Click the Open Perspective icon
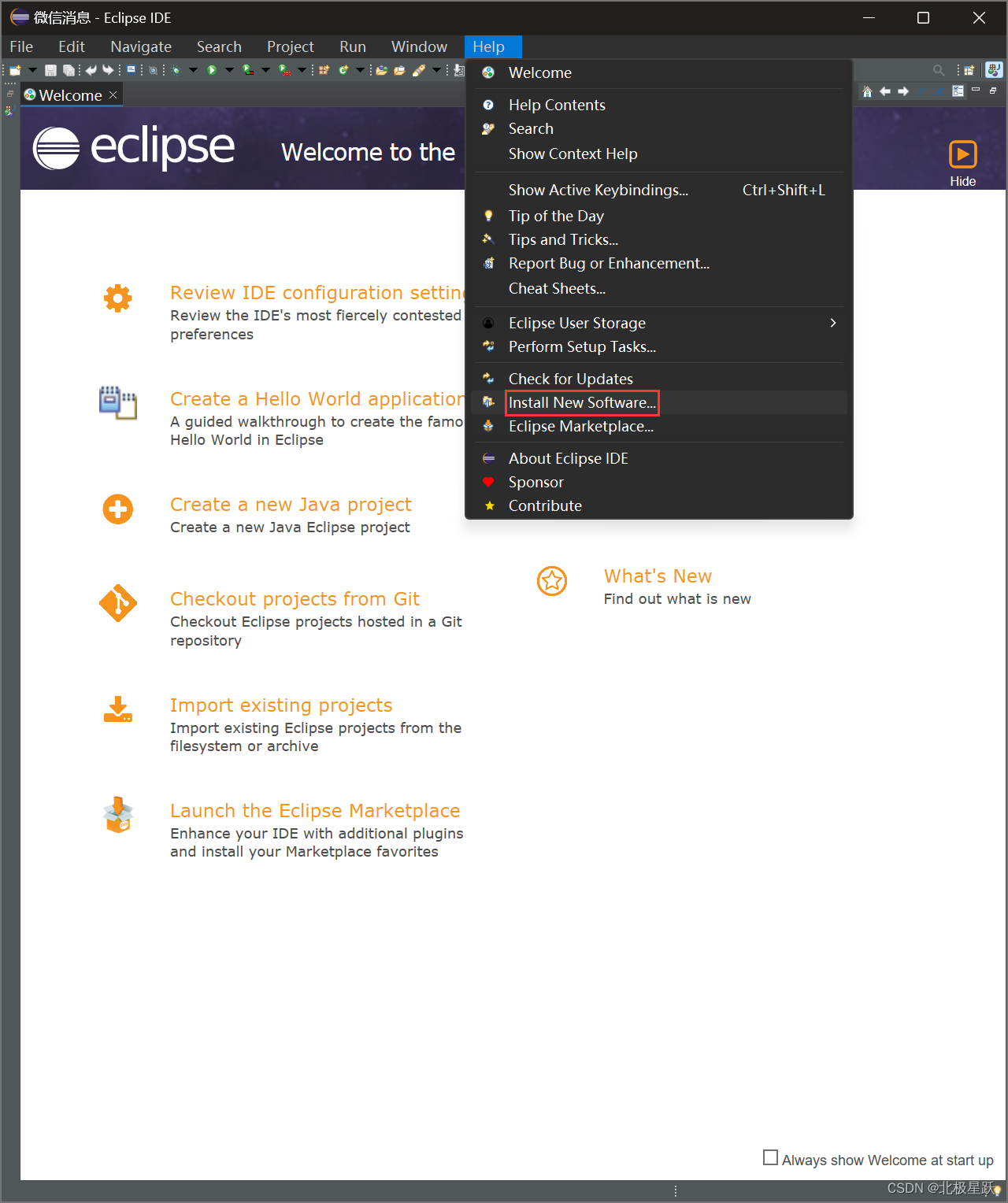 point(969,70)
